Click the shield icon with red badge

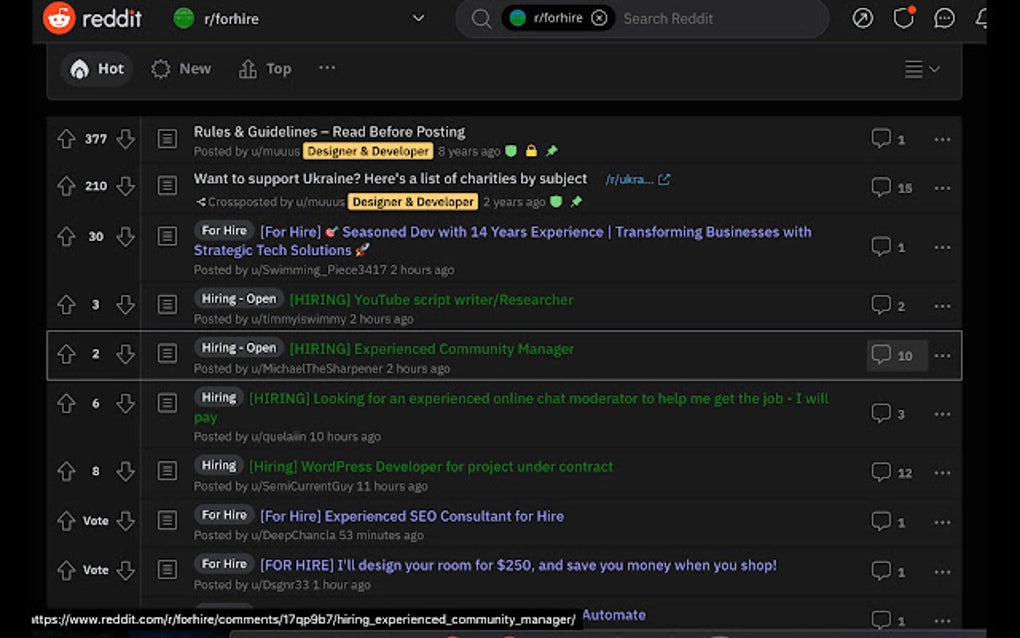903,18
